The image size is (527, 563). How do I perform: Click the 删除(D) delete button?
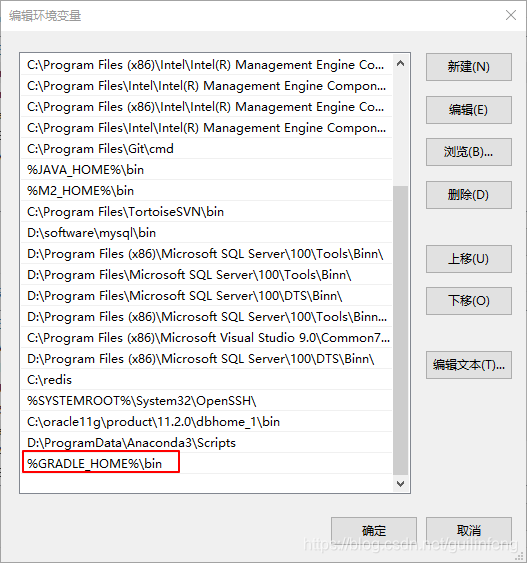[x=468, y=195]
